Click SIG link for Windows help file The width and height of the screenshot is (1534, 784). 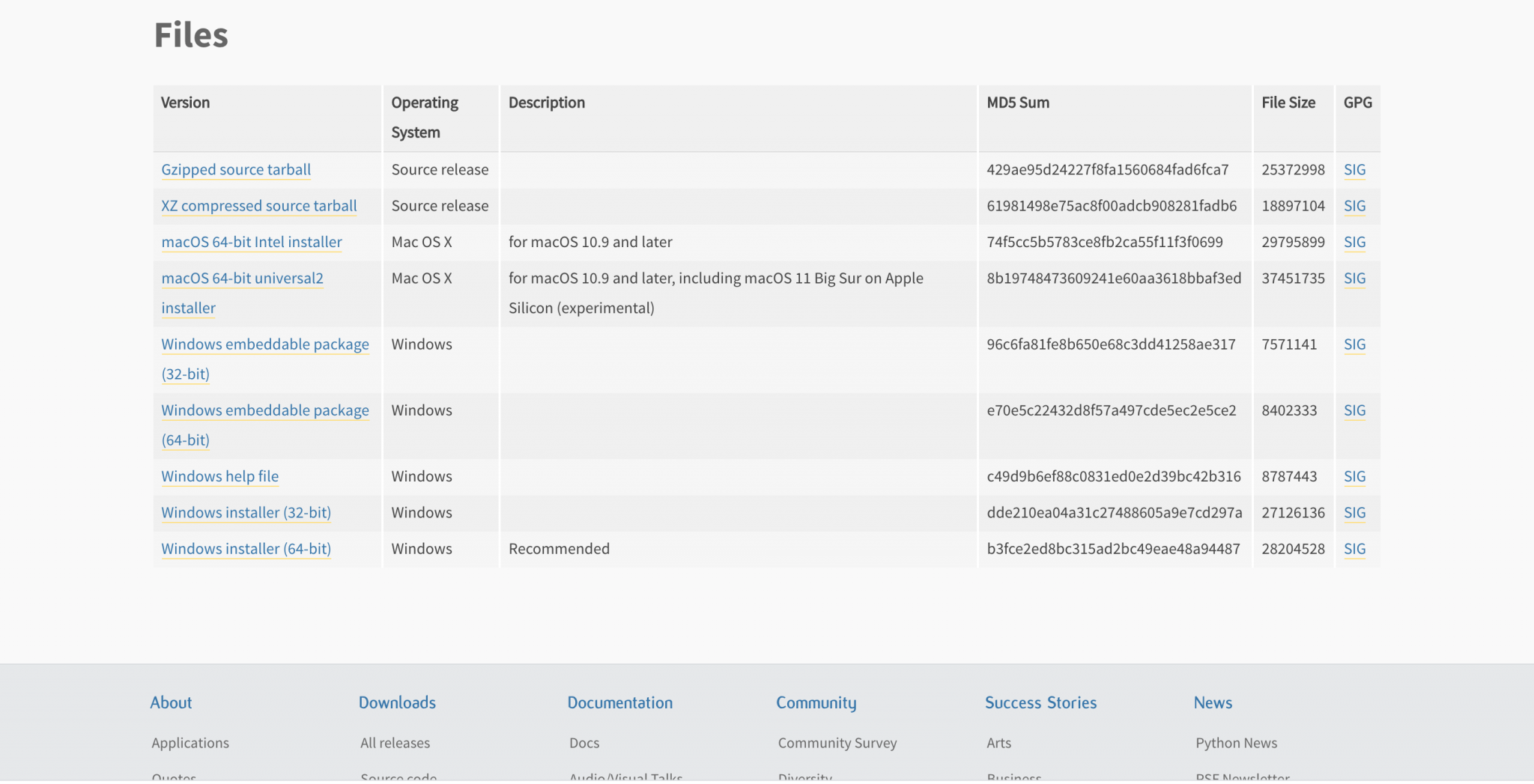tap(1354, 476)
